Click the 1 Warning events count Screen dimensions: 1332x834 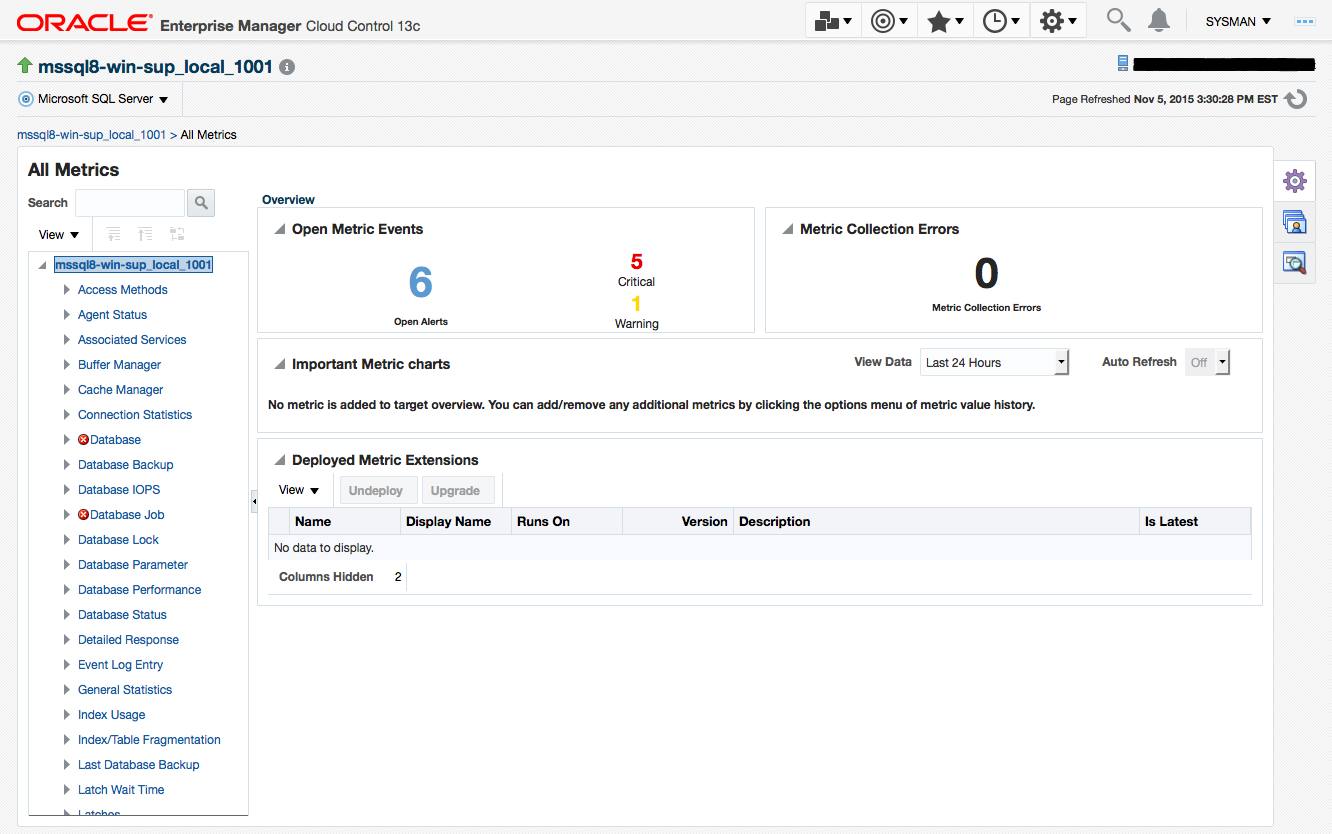click(636, 304)
